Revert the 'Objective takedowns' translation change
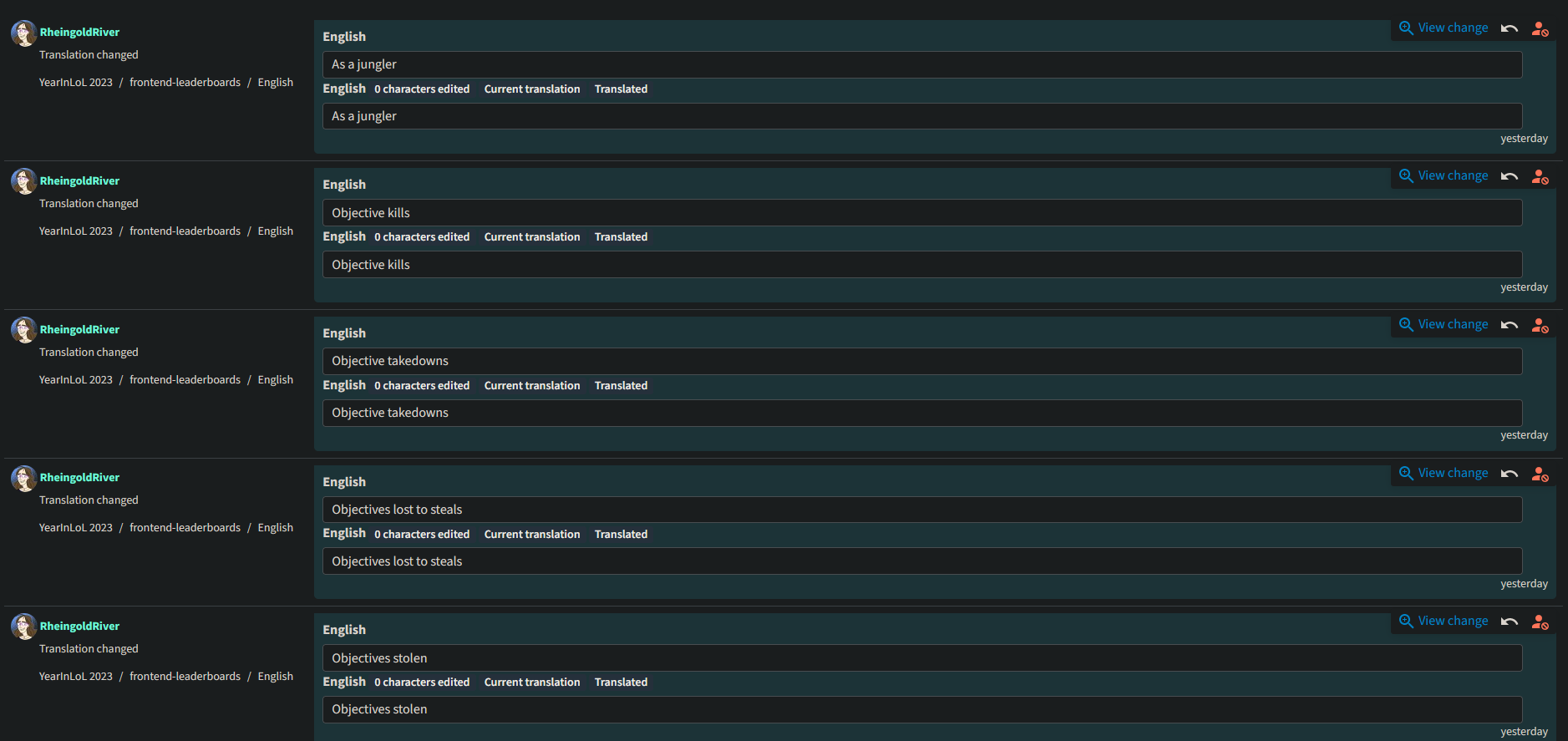This screenshot has width=1568, height=741. (x=1509, y=325)
